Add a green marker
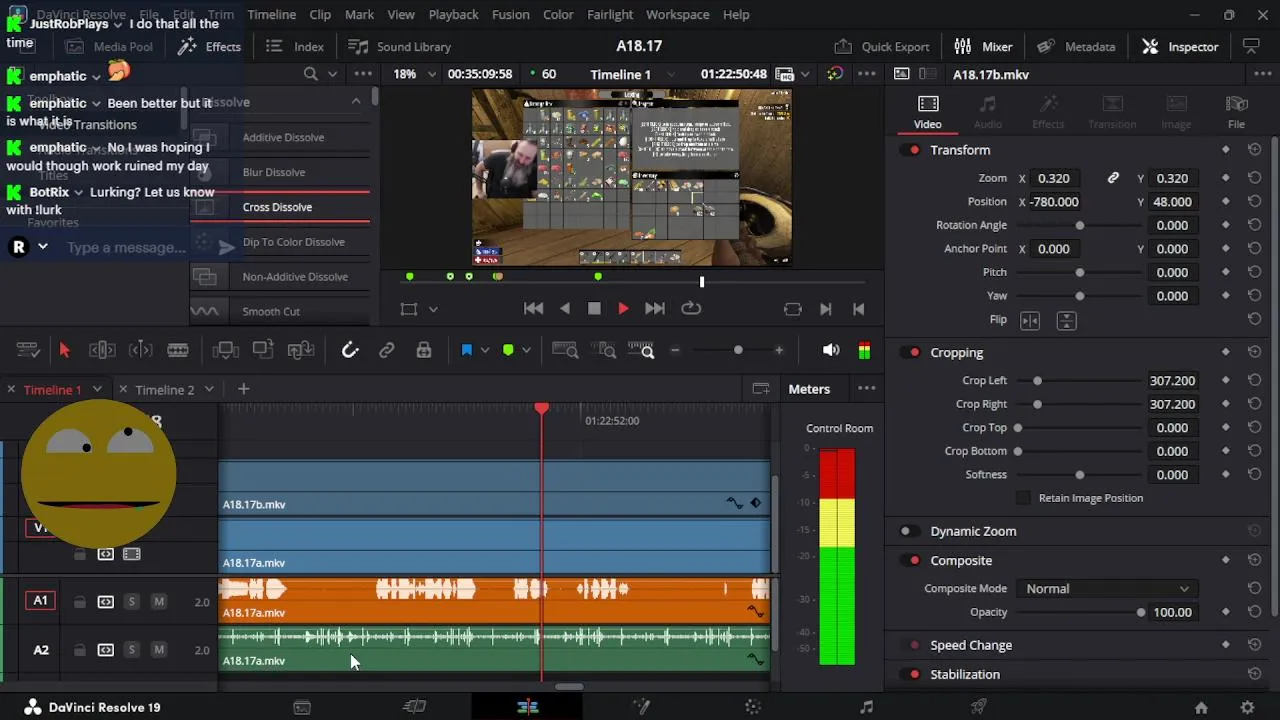Viewport: 1280px width, 720px height. (x=508, y=350)
